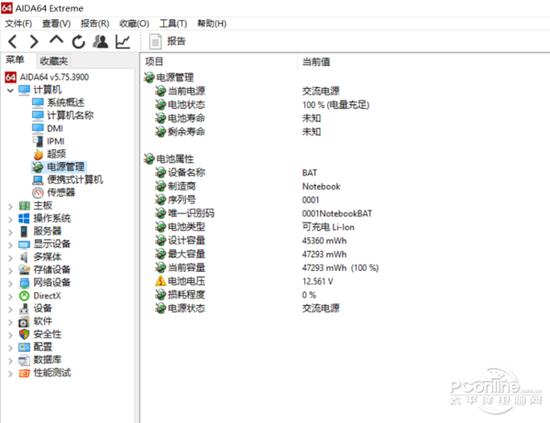Select the 当前电源 row
550x423 pixels.
click(x=247, y=91)
